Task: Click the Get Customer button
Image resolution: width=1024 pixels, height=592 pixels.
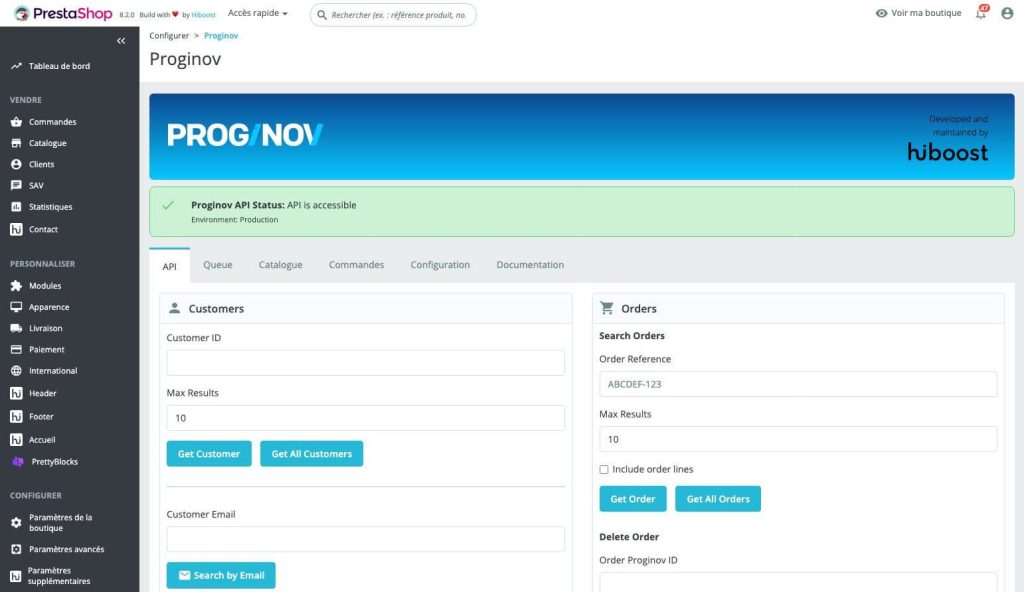Action: point(209,454)
